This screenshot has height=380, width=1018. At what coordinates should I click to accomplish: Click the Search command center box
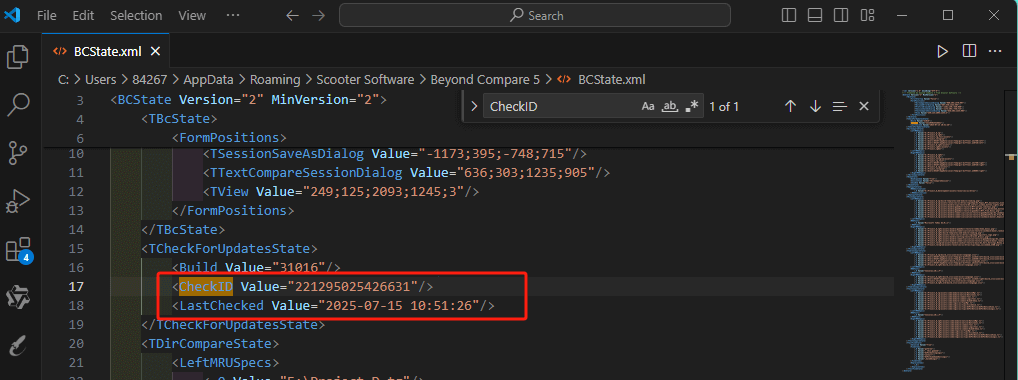tap(535, 15)
